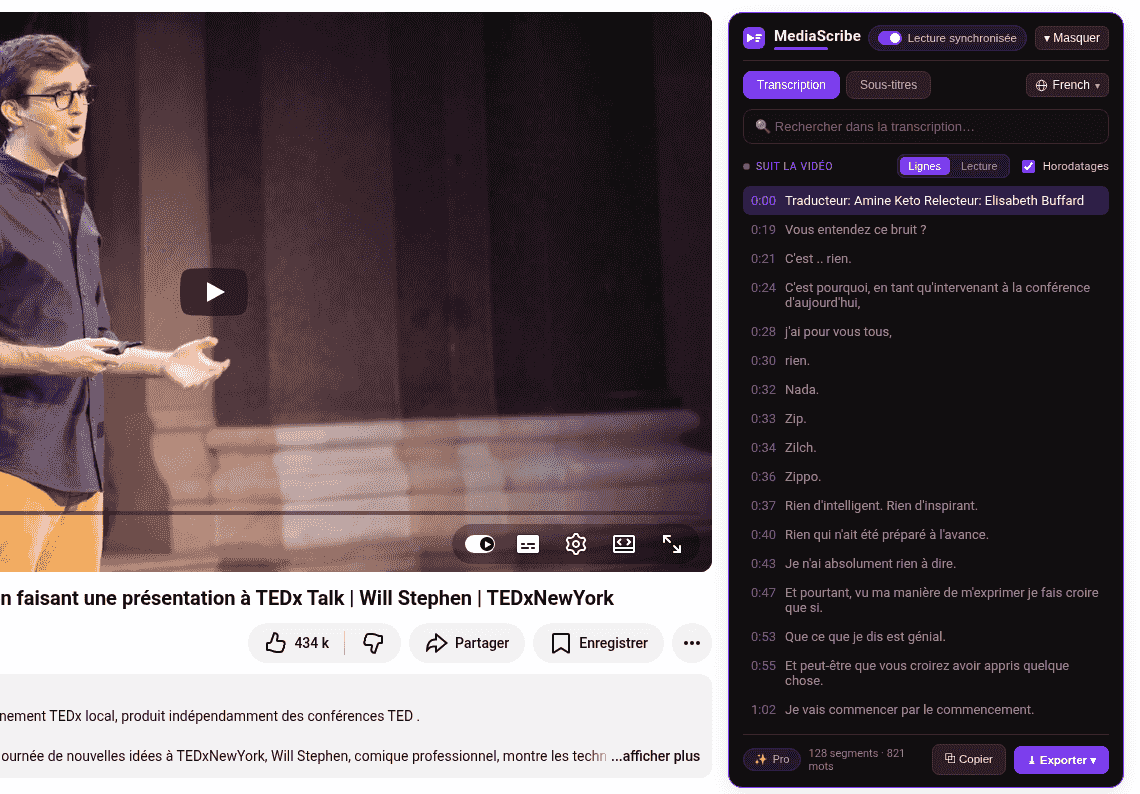Toggle the video autoplay switch
The width and height of the screenshot is (1140, 794).
click(480, 544)
